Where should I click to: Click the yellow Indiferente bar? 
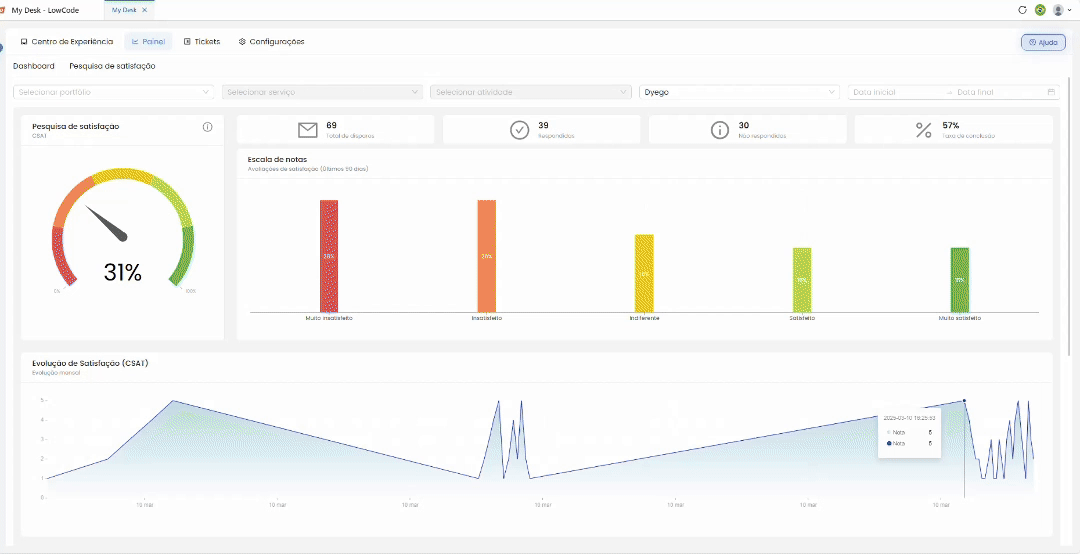click(644, 274)
